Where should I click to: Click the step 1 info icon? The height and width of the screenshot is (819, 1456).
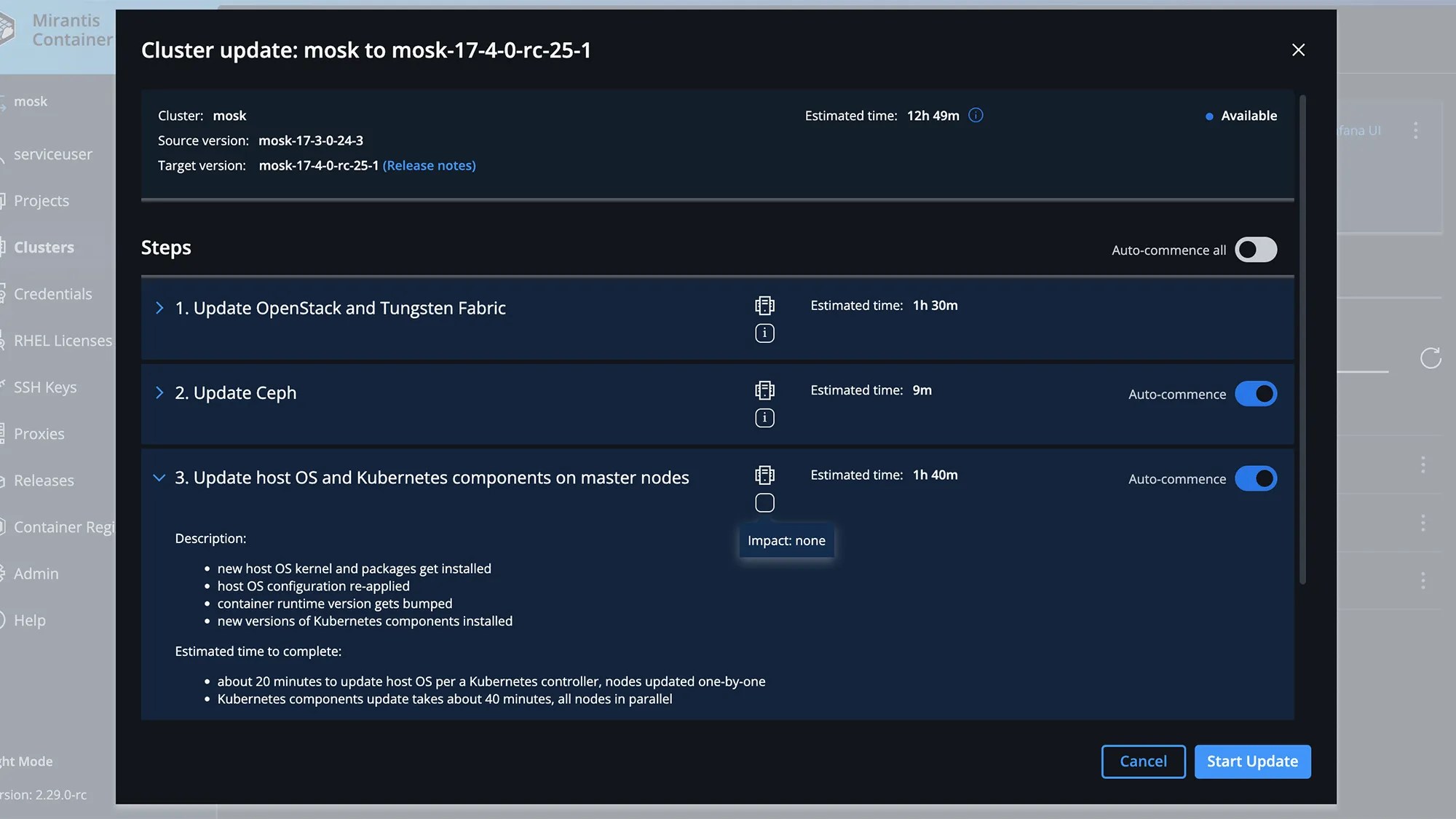[x=764, y=333]
